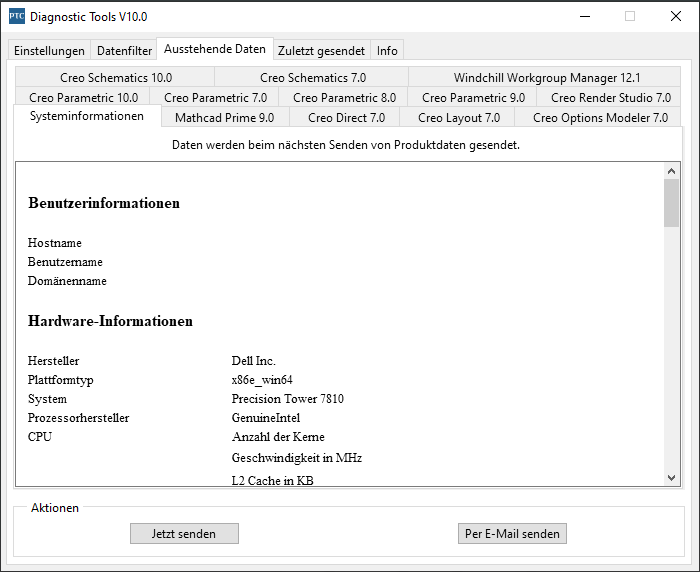
Task: Open the Einstellungen tab
Action: tap(49, 50)
